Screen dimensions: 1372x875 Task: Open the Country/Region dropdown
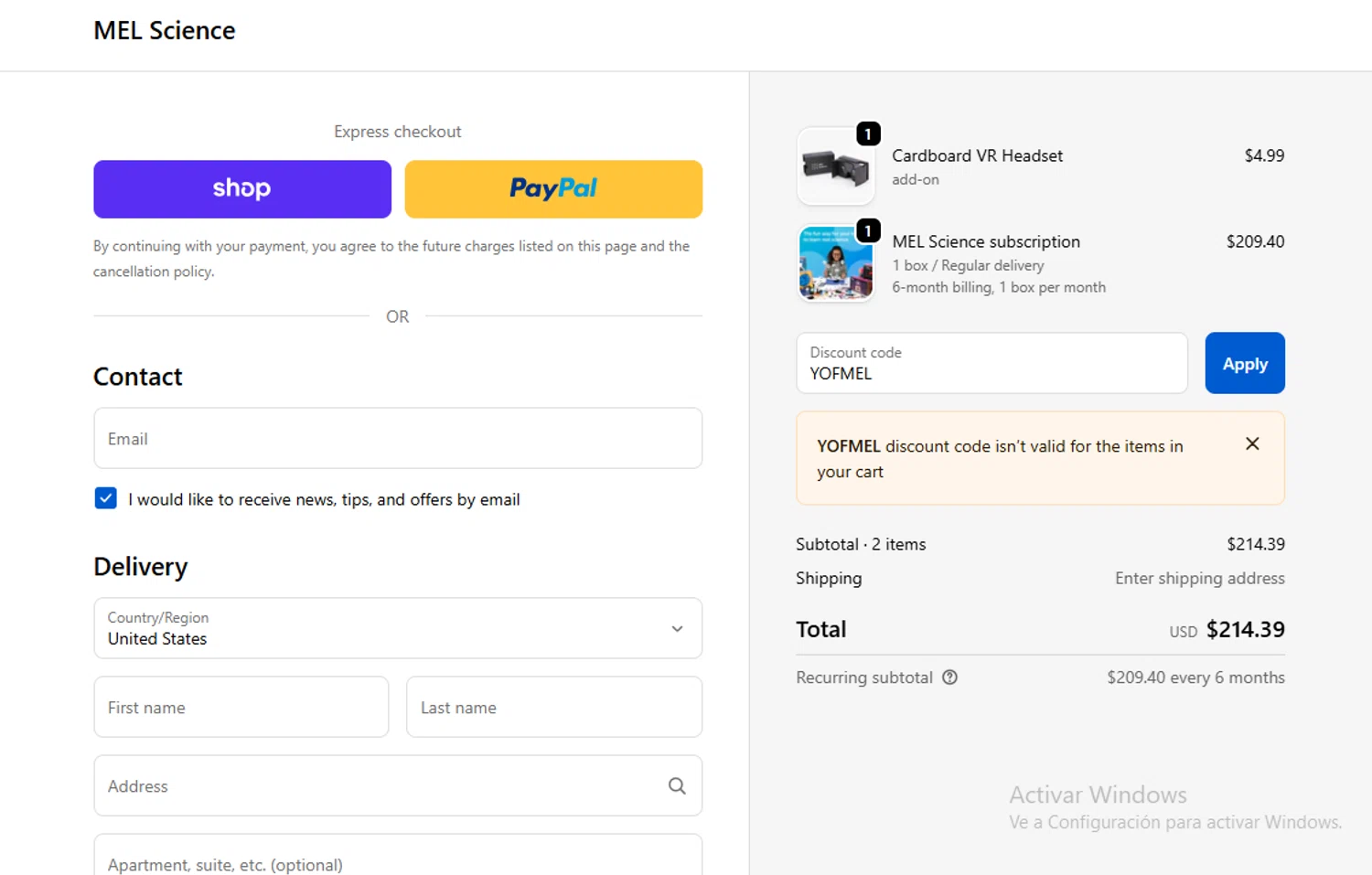click(398, 628)
